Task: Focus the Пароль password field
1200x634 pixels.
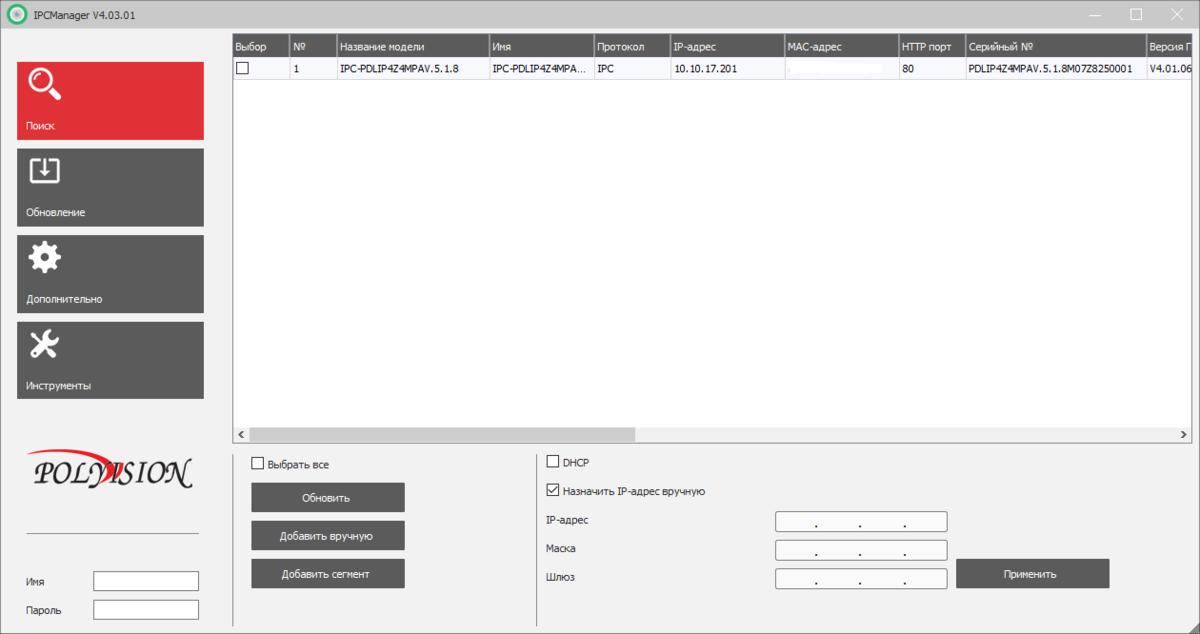Action: coord(146,610)
